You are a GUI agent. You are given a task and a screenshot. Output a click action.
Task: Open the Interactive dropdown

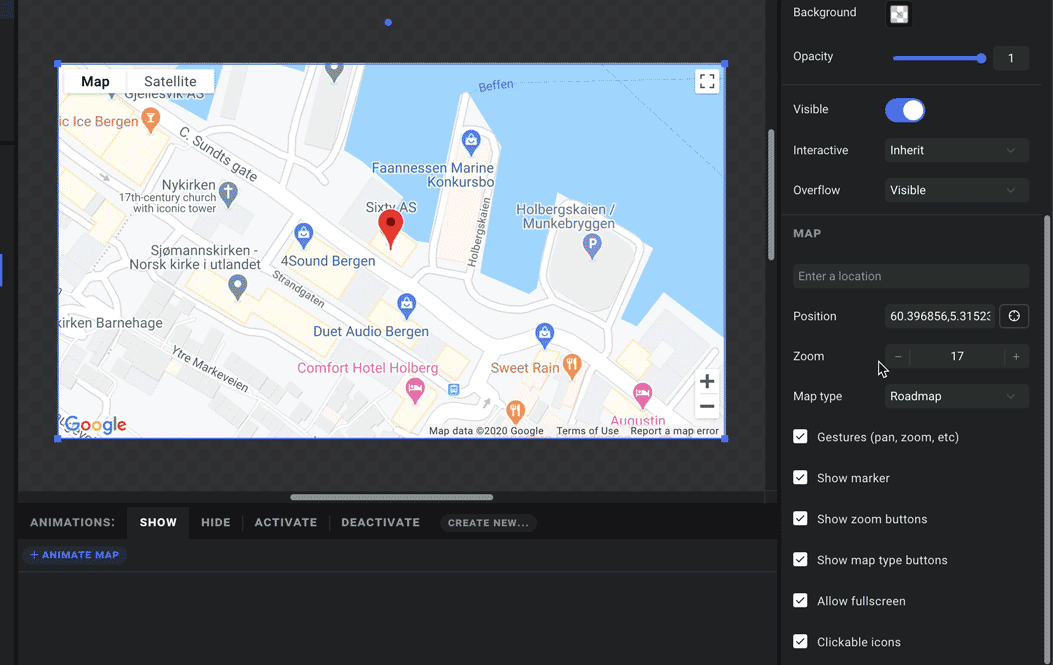(x=956, y=150)
